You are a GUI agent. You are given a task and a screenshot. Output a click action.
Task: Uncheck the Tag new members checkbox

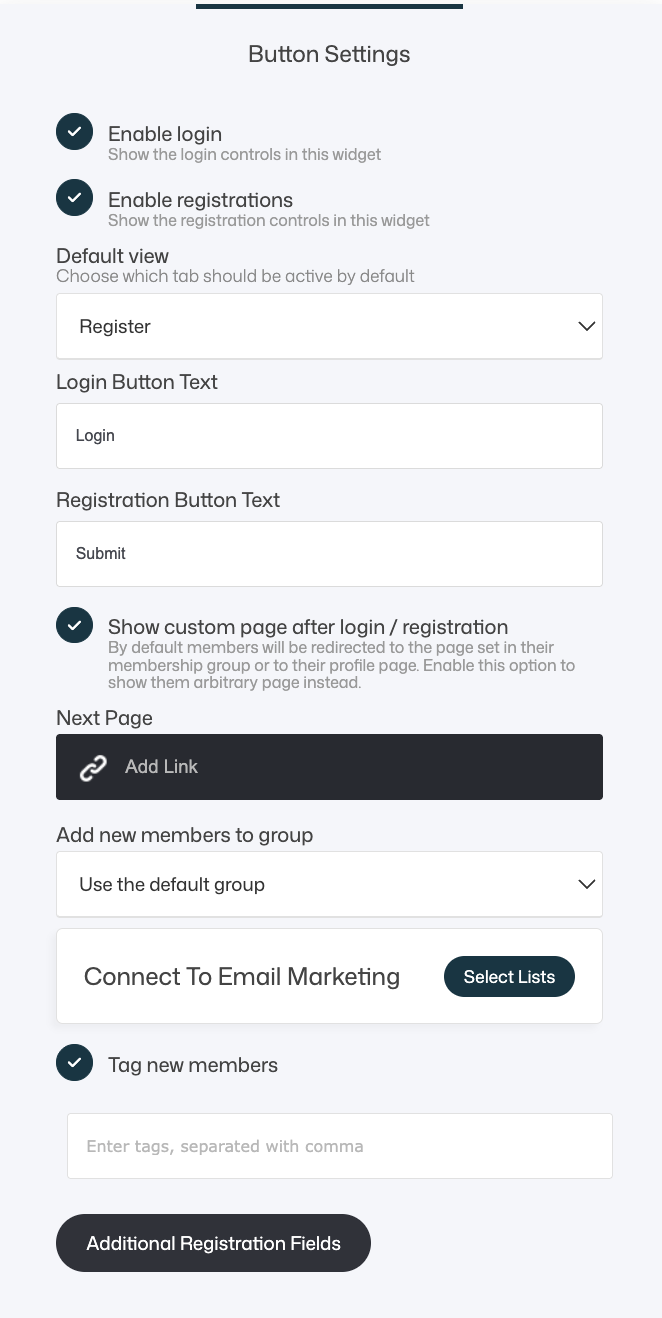[x=74, y=1063]
